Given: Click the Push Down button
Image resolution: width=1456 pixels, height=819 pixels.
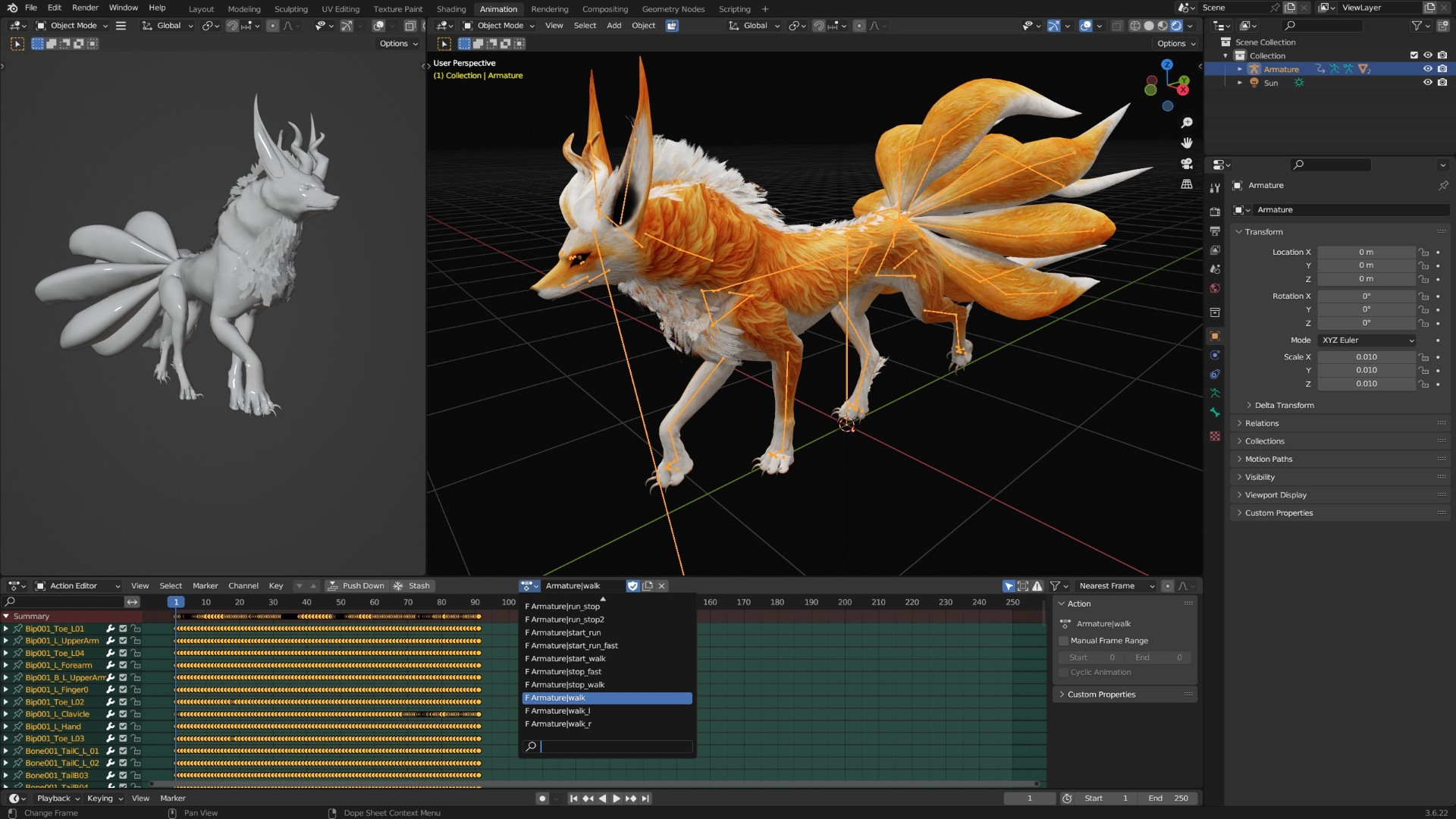Looking at the screenshot, I should pos(356,586).
